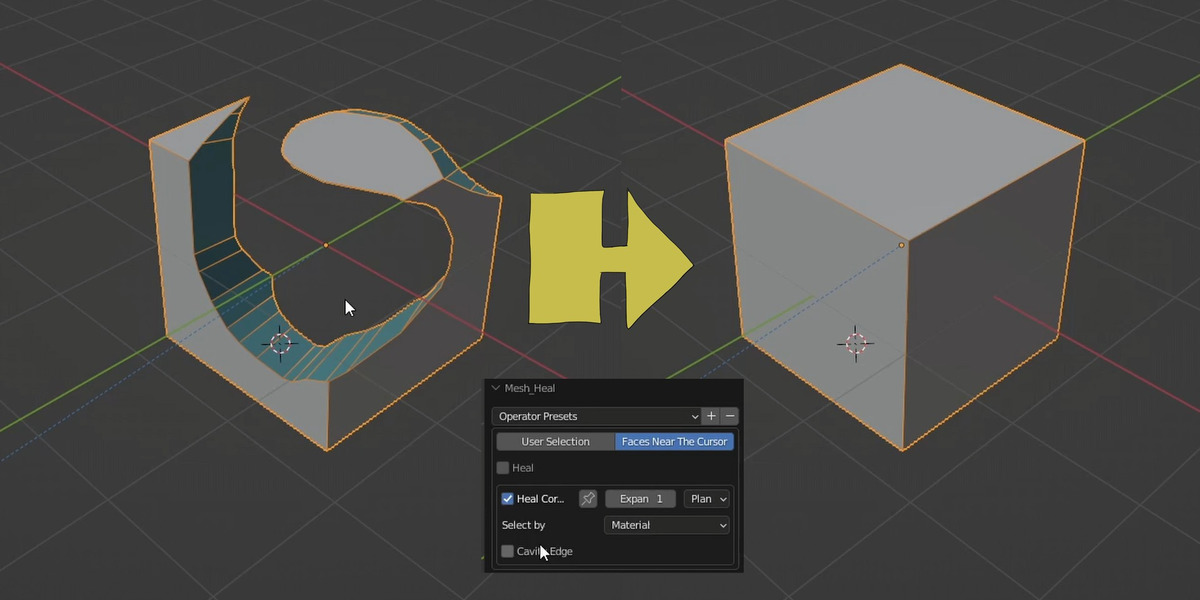This screenshot has height=600, width=1200.
Task: Click the Expan value field
Action: 640,498
